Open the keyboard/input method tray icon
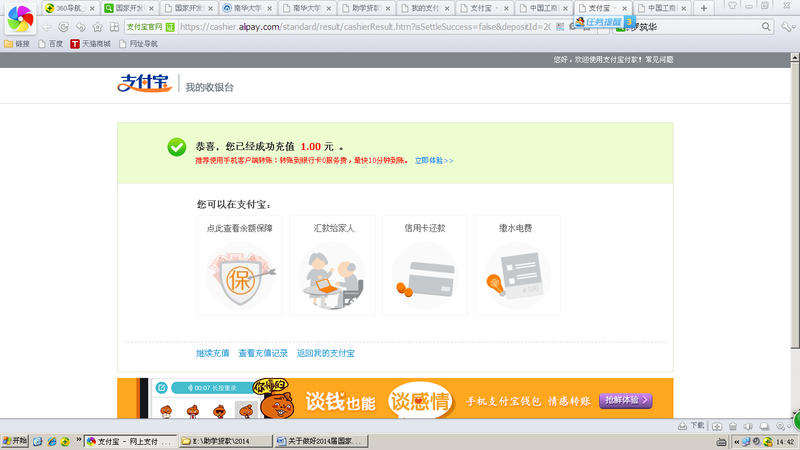Image resolution: width=800 pixels, height=450 pixels. point(721,442)
